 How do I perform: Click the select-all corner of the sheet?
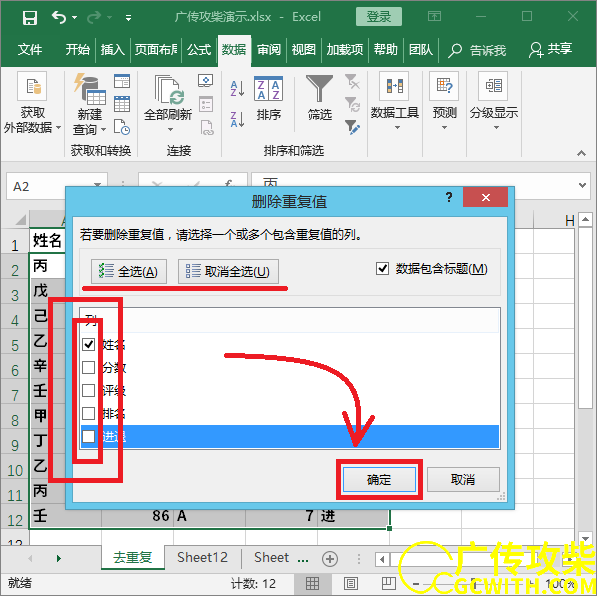click(x=20, y=220)
